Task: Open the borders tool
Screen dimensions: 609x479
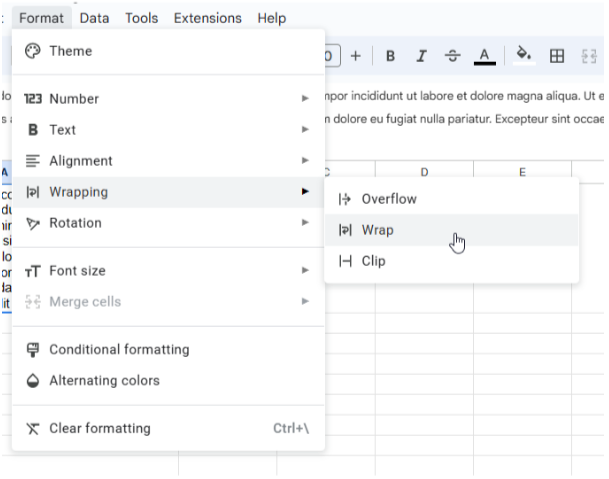Action: point(557,56)
